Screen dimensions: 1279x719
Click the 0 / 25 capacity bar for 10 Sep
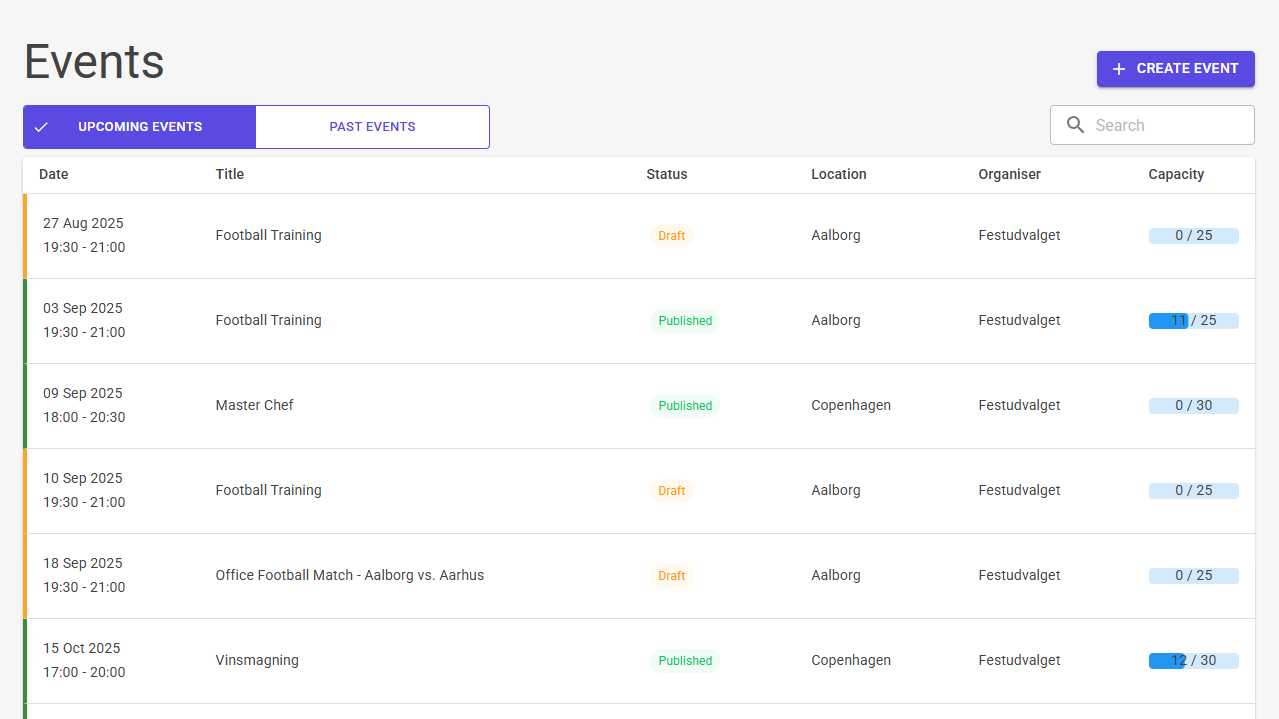[x=1194, y=491]
